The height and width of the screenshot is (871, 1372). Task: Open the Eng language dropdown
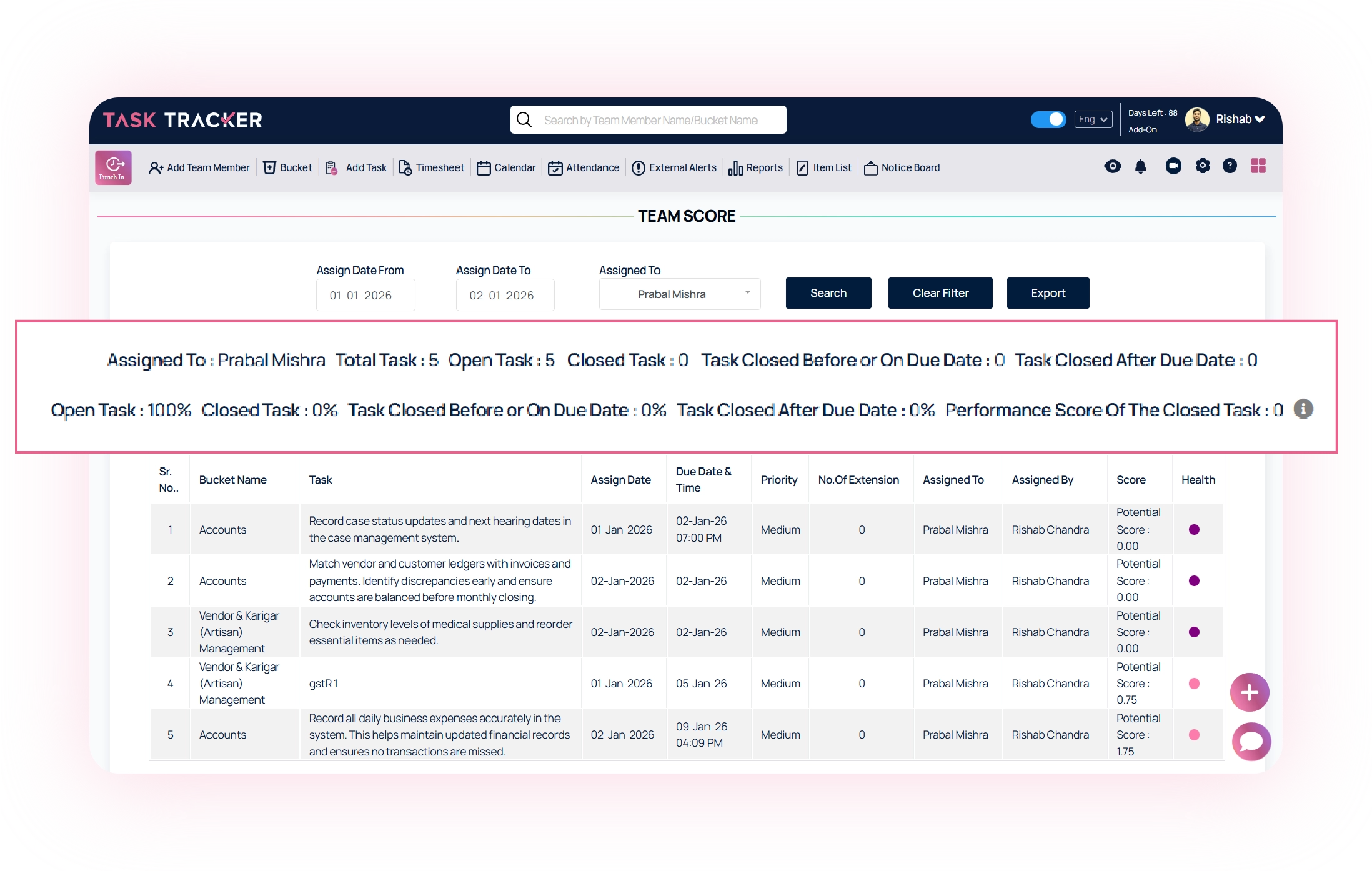1093,119
